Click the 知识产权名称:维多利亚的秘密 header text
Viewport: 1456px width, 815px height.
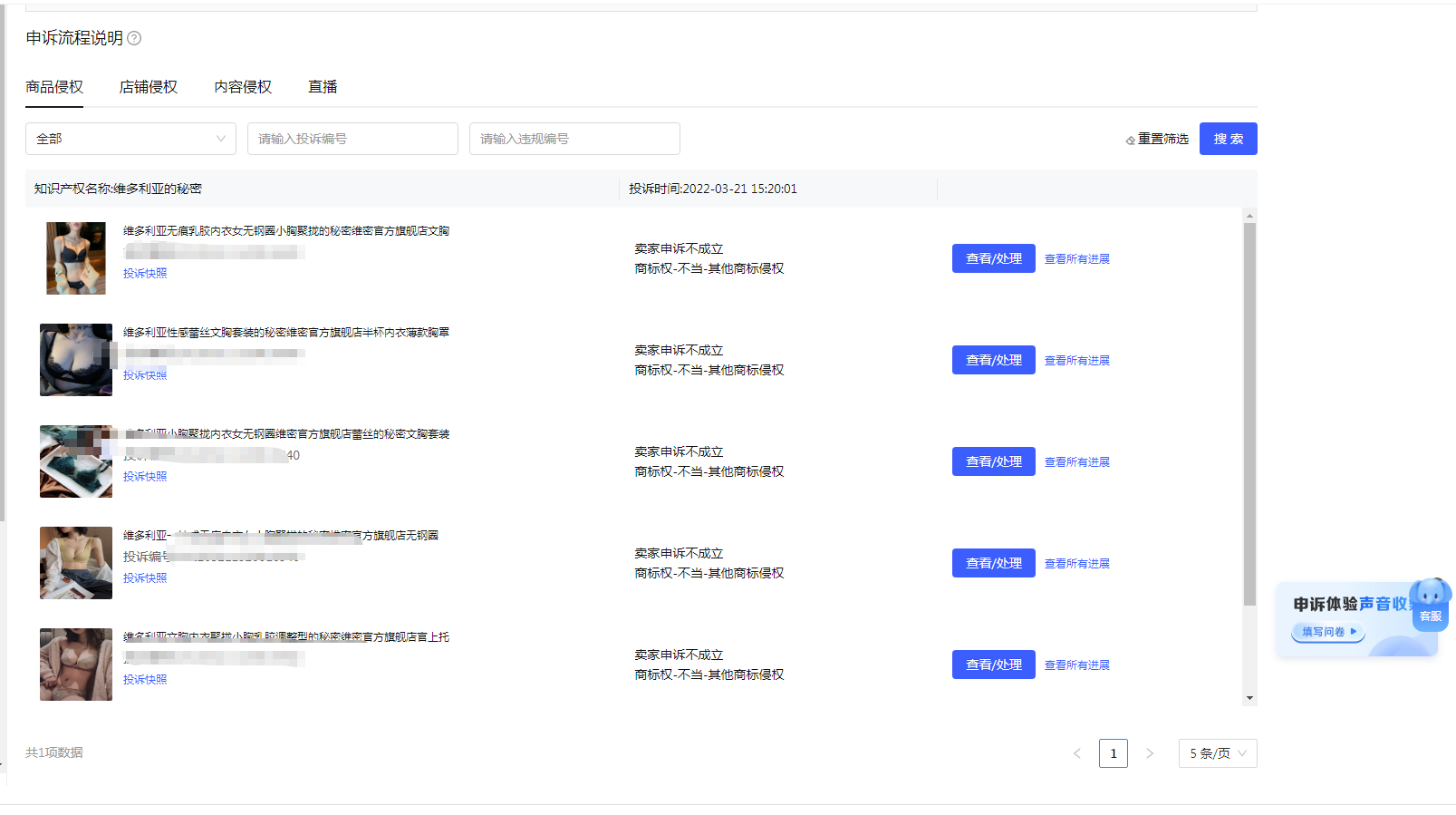tap(118, 189)
